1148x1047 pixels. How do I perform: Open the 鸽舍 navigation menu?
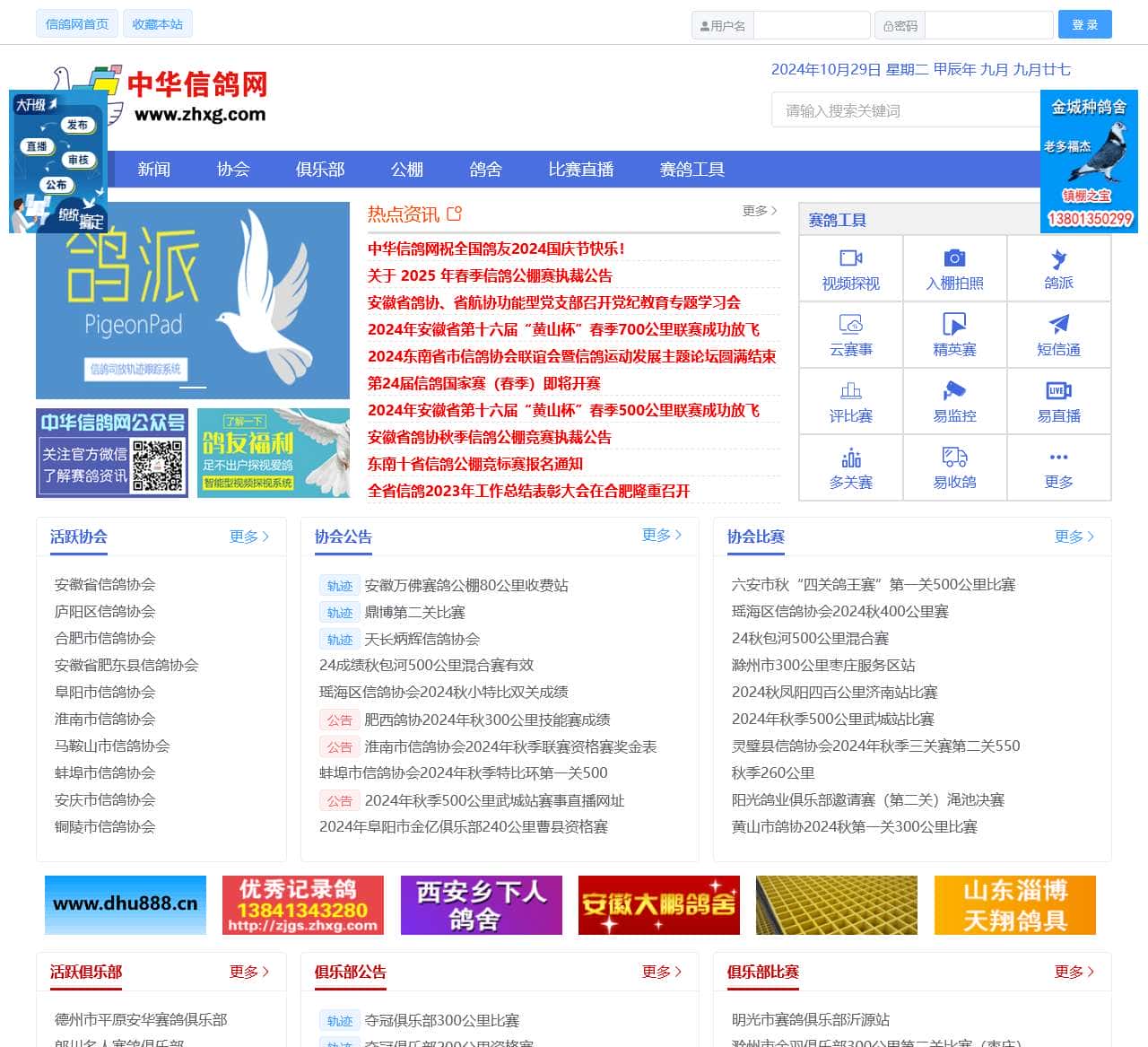tap(485, 169)
